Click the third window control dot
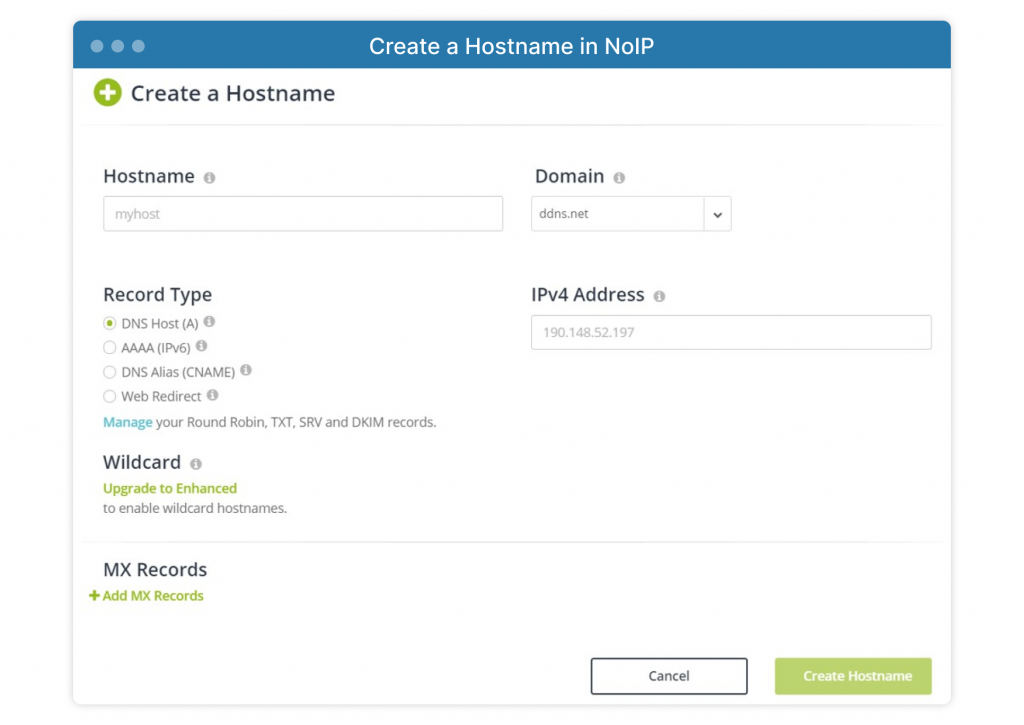The height and width of the screenshot is (725, 1024). click(x=138, y=46)
